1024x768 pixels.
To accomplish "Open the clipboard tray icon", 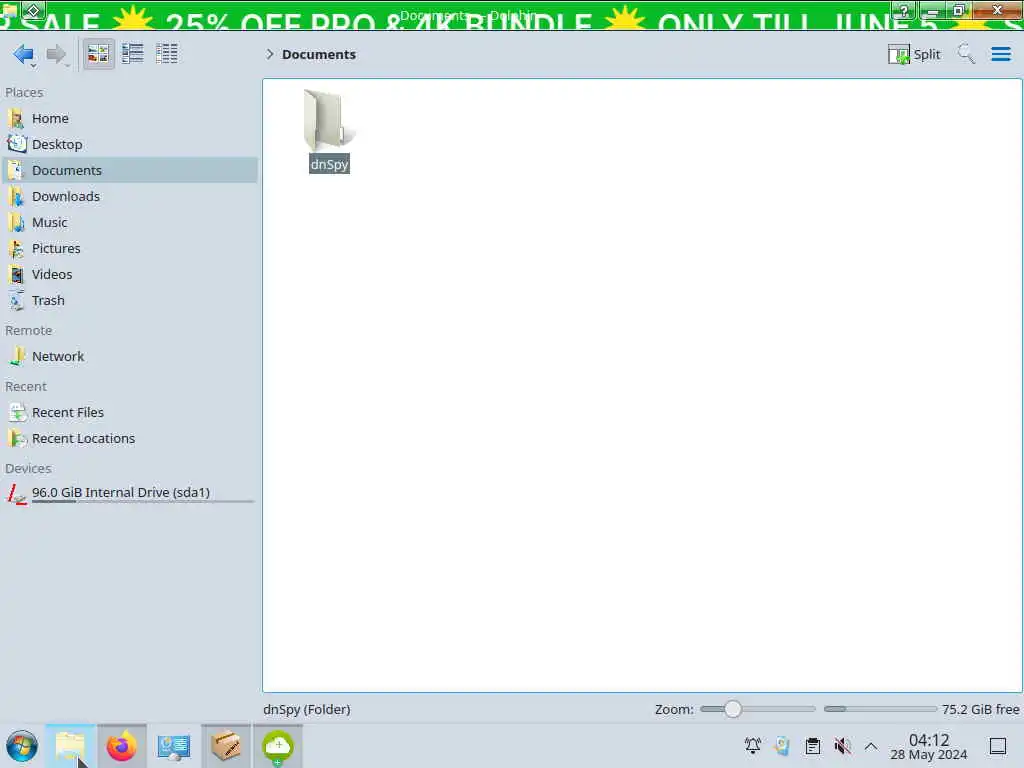I will point(812,745).
